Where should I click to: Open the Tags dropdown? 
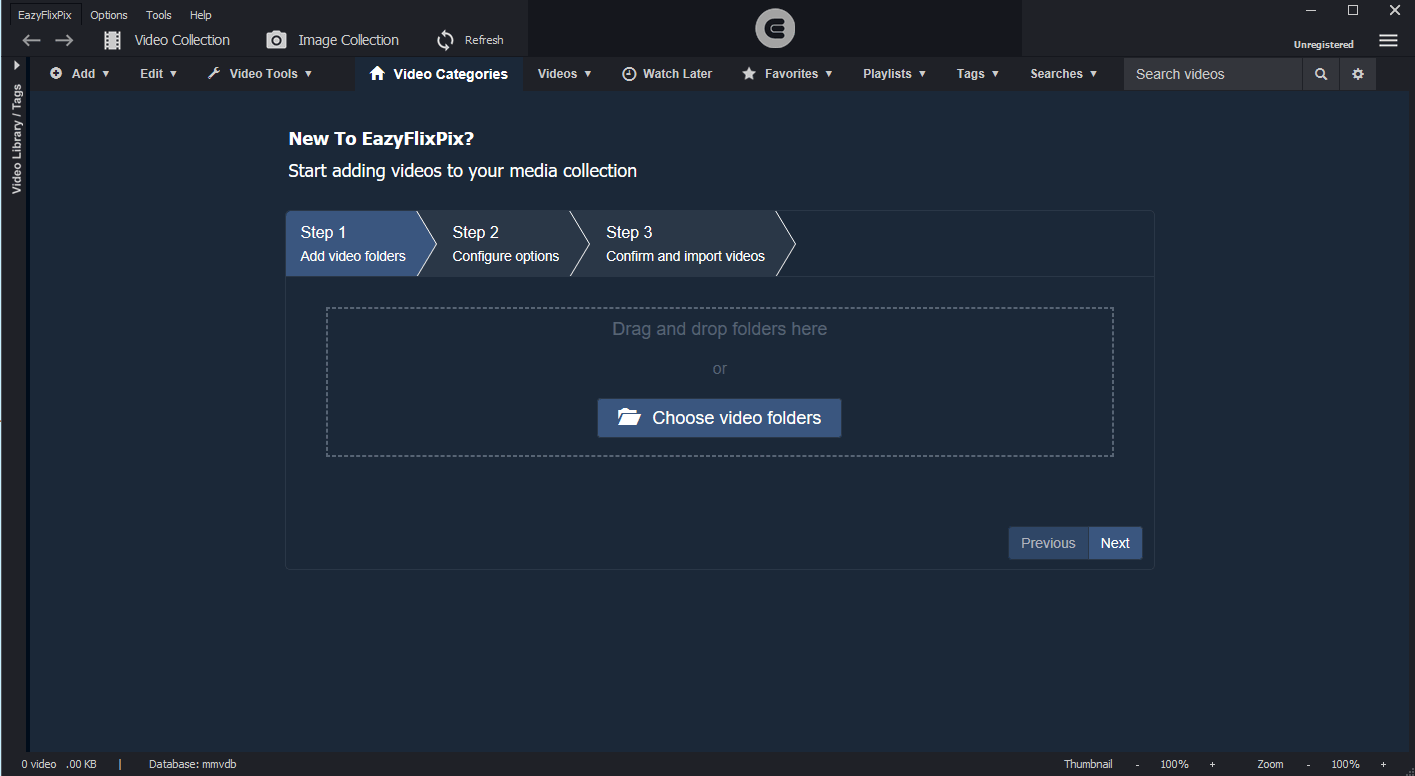coord(978,74)
